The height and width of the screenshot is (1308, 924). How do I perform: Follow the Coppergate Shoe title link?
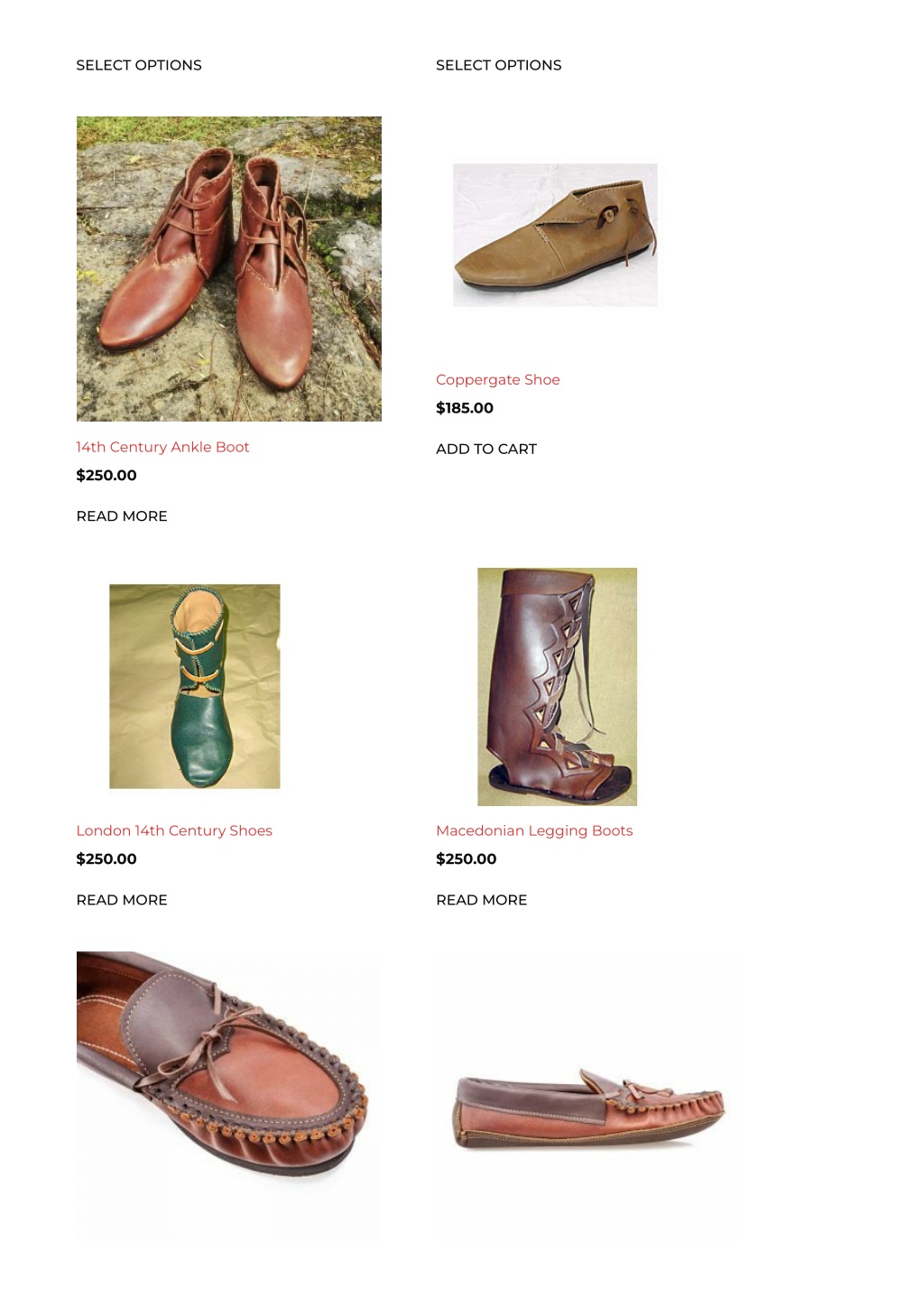pos(498,380)
